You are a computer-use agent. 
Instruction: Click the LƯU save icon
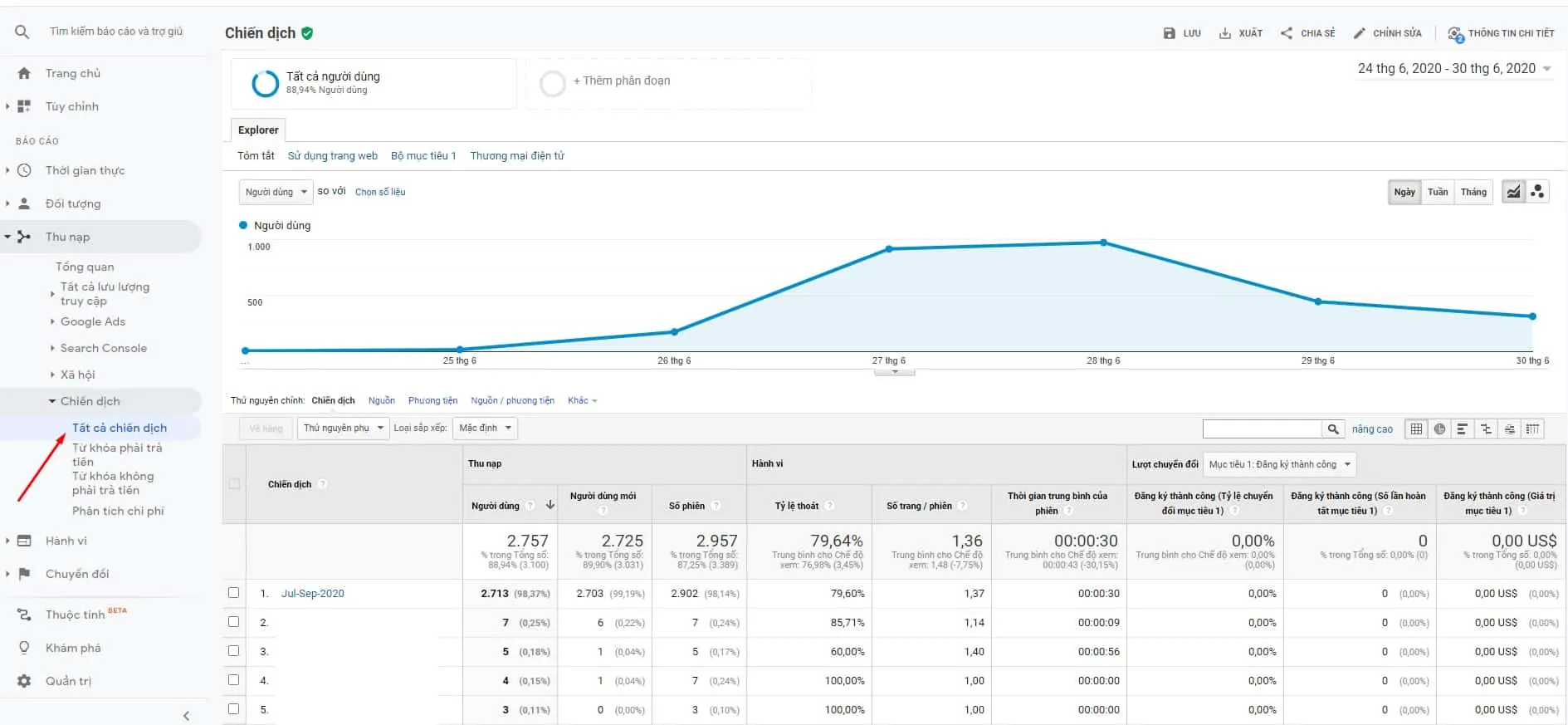coord(1170,33)
